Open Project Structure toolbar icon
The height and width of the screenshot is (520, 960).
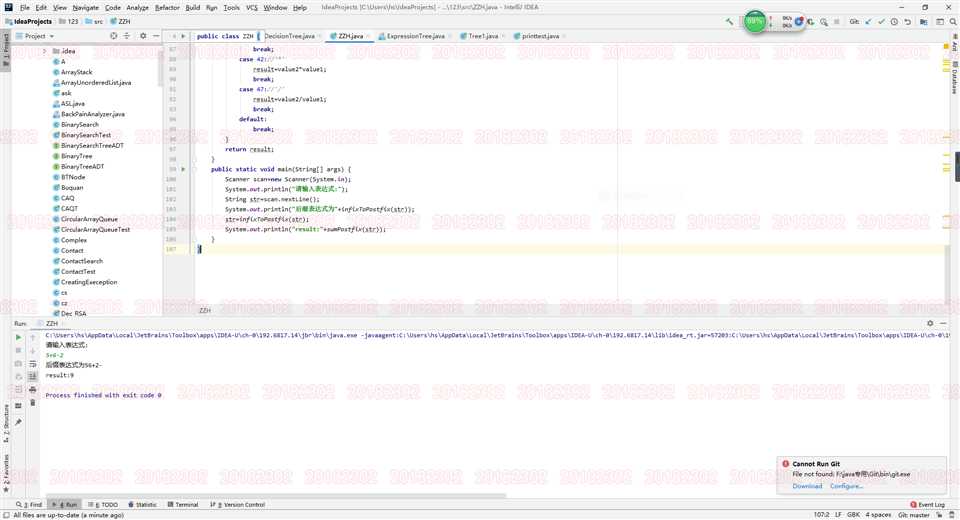pos(924,21)
